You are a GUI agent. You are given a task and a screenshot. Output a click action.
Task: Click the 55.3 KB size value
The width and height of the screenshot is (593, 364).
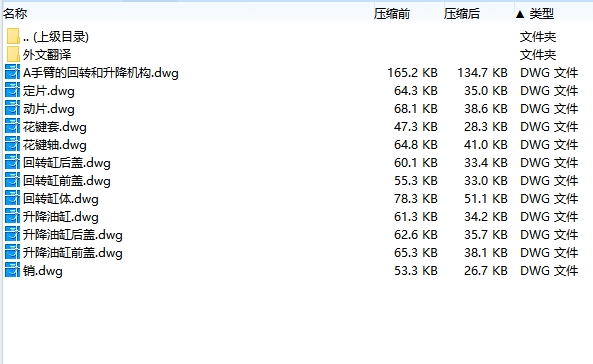[x=416, y=180]
